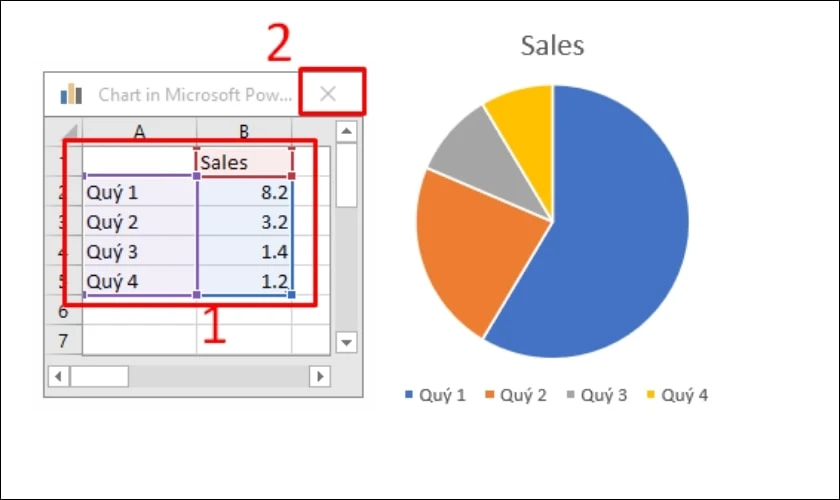Click the vertical scrollbar down arrow
The image size is (840, 500).
click(x=347, y=342)
